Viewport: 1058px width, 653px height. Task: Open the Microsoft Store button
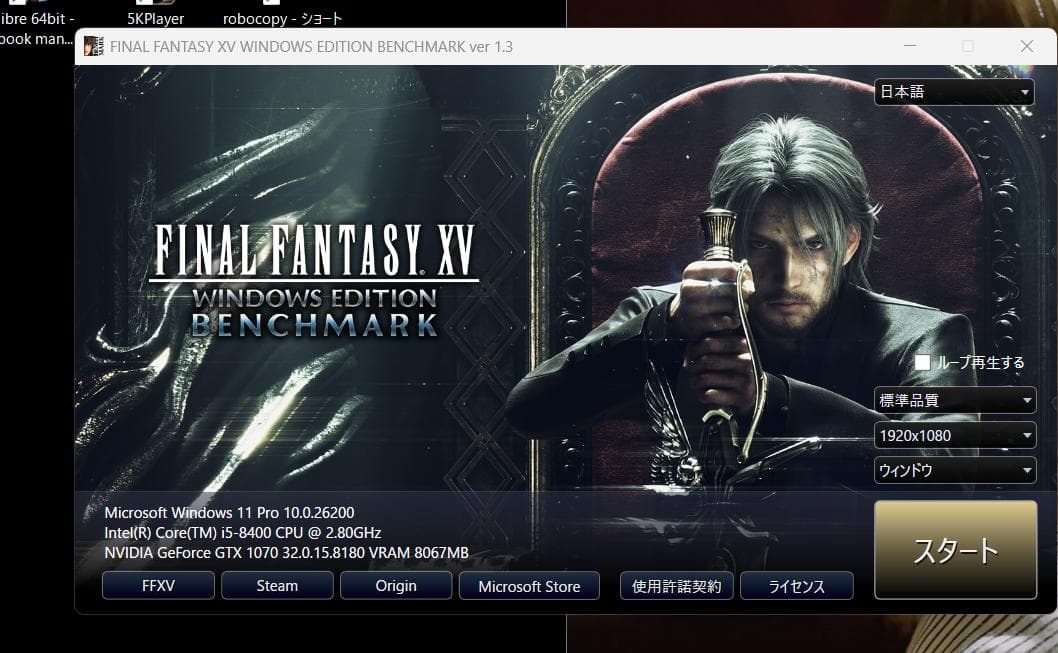(x=529, y=586)
